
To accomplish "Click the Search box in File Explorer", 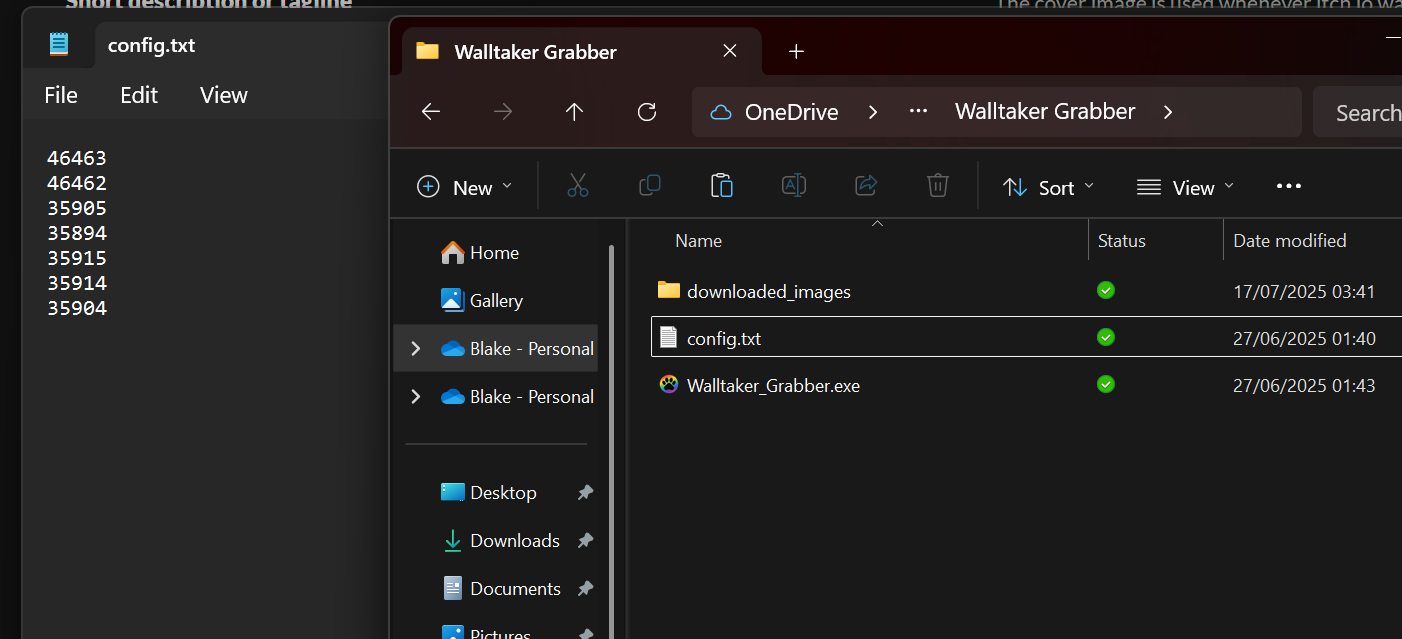I will tap(1358, 112).
